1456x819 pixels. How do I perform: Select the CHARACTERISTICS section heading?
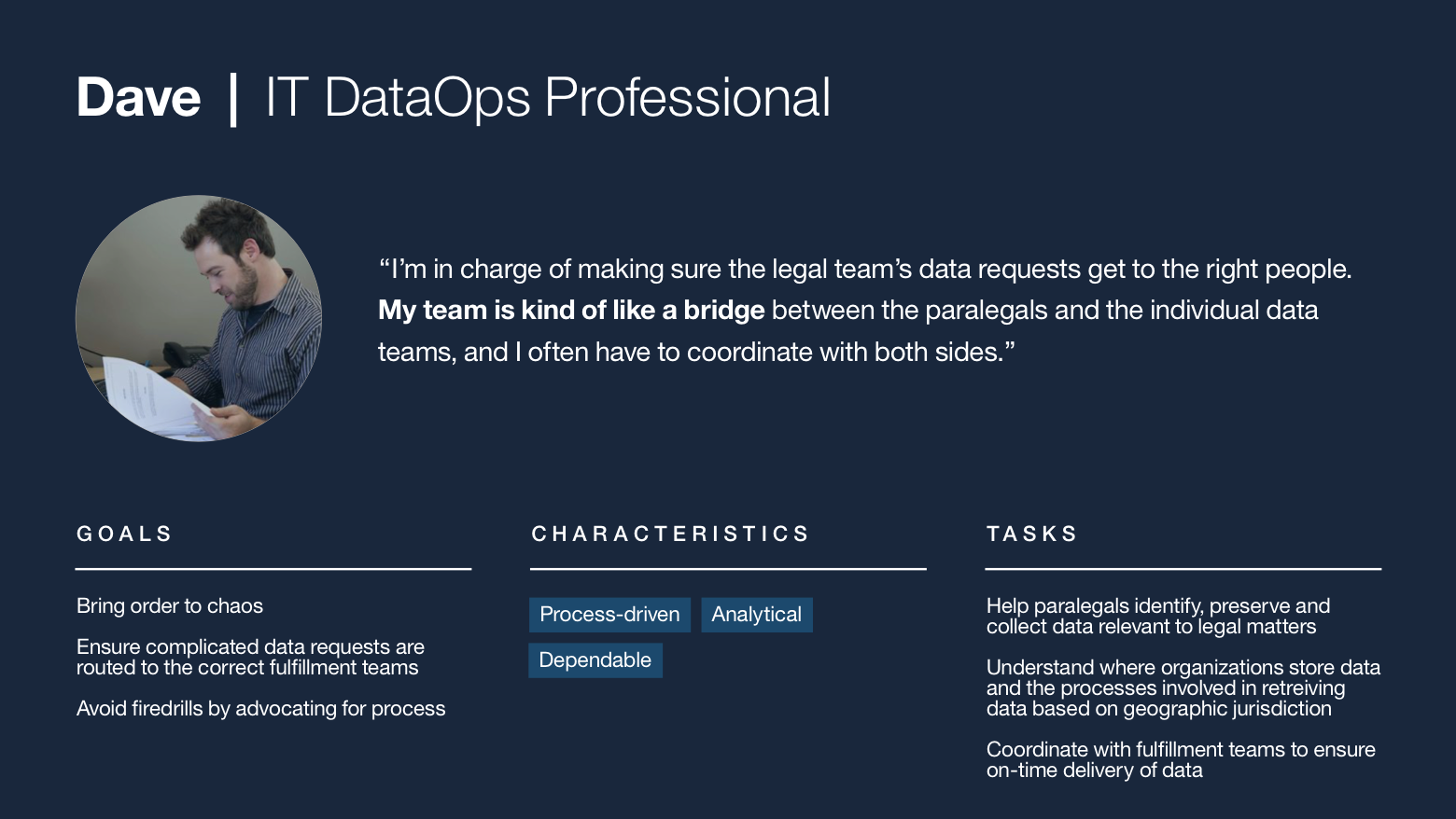click(x=670, y=534)
